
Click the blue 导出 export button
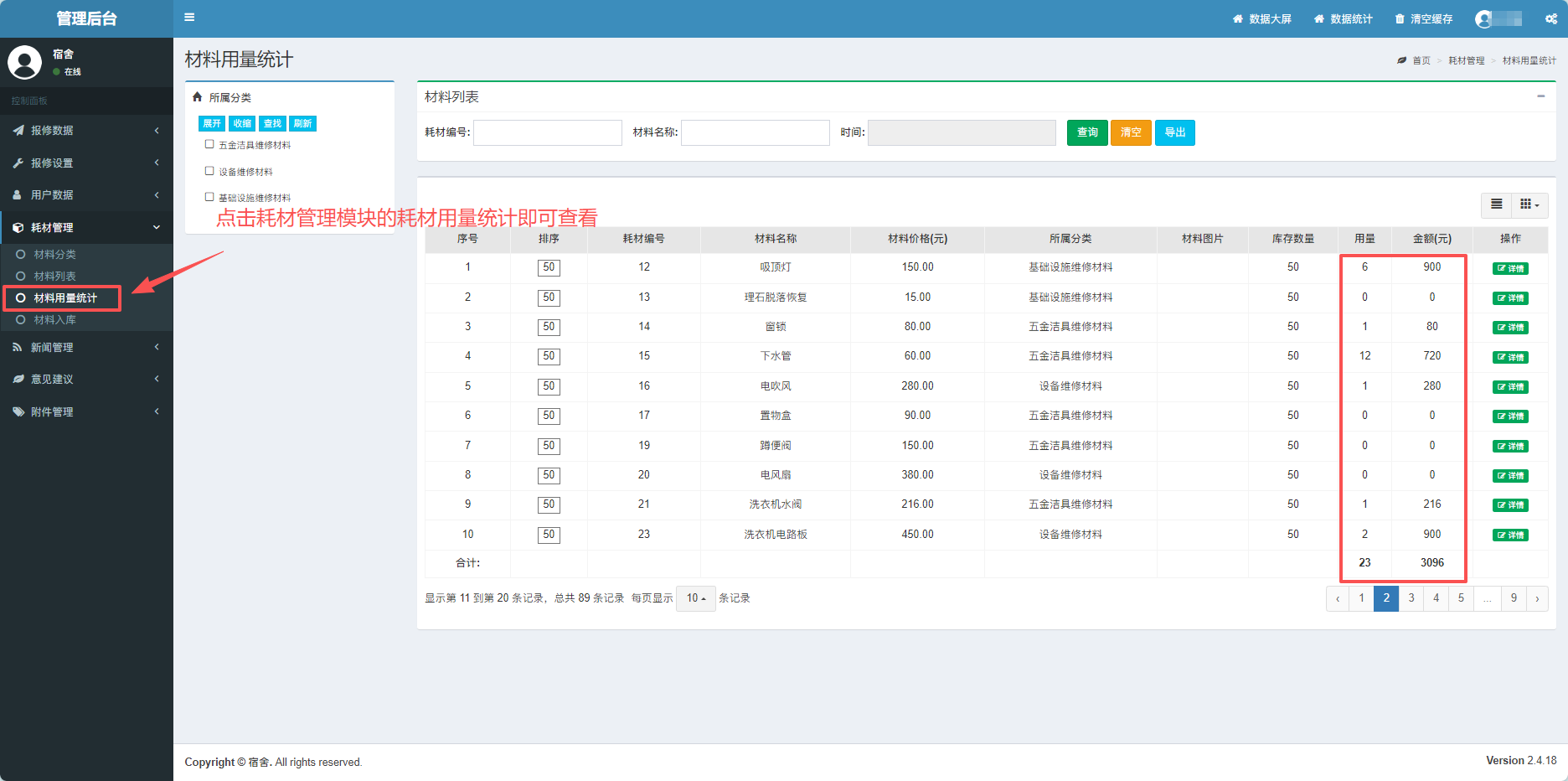coord(1174,132)
